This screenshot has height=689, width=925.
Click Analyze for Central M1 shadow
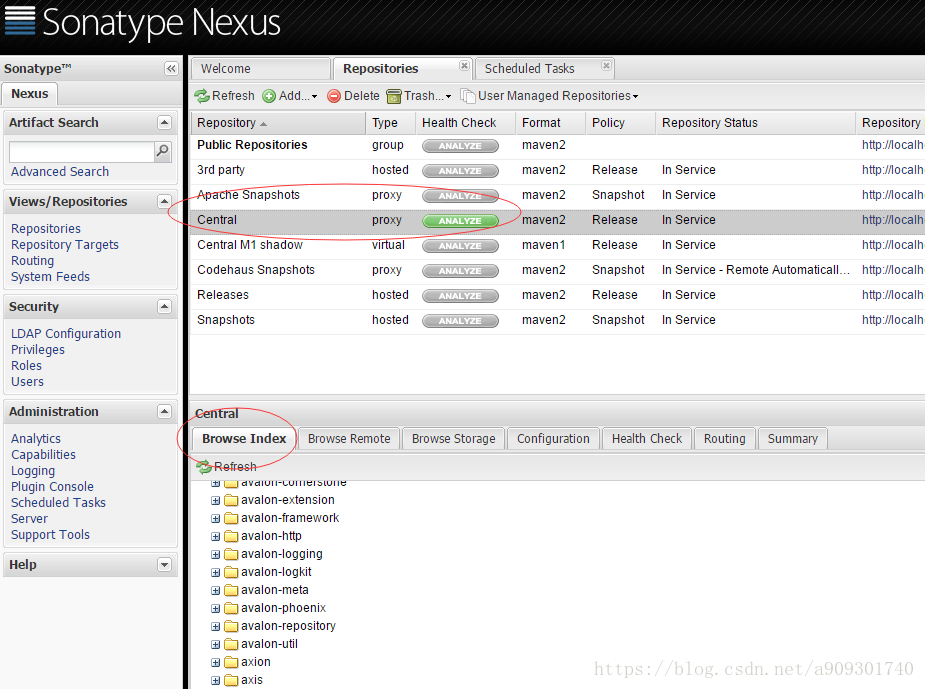pos(460,245)
